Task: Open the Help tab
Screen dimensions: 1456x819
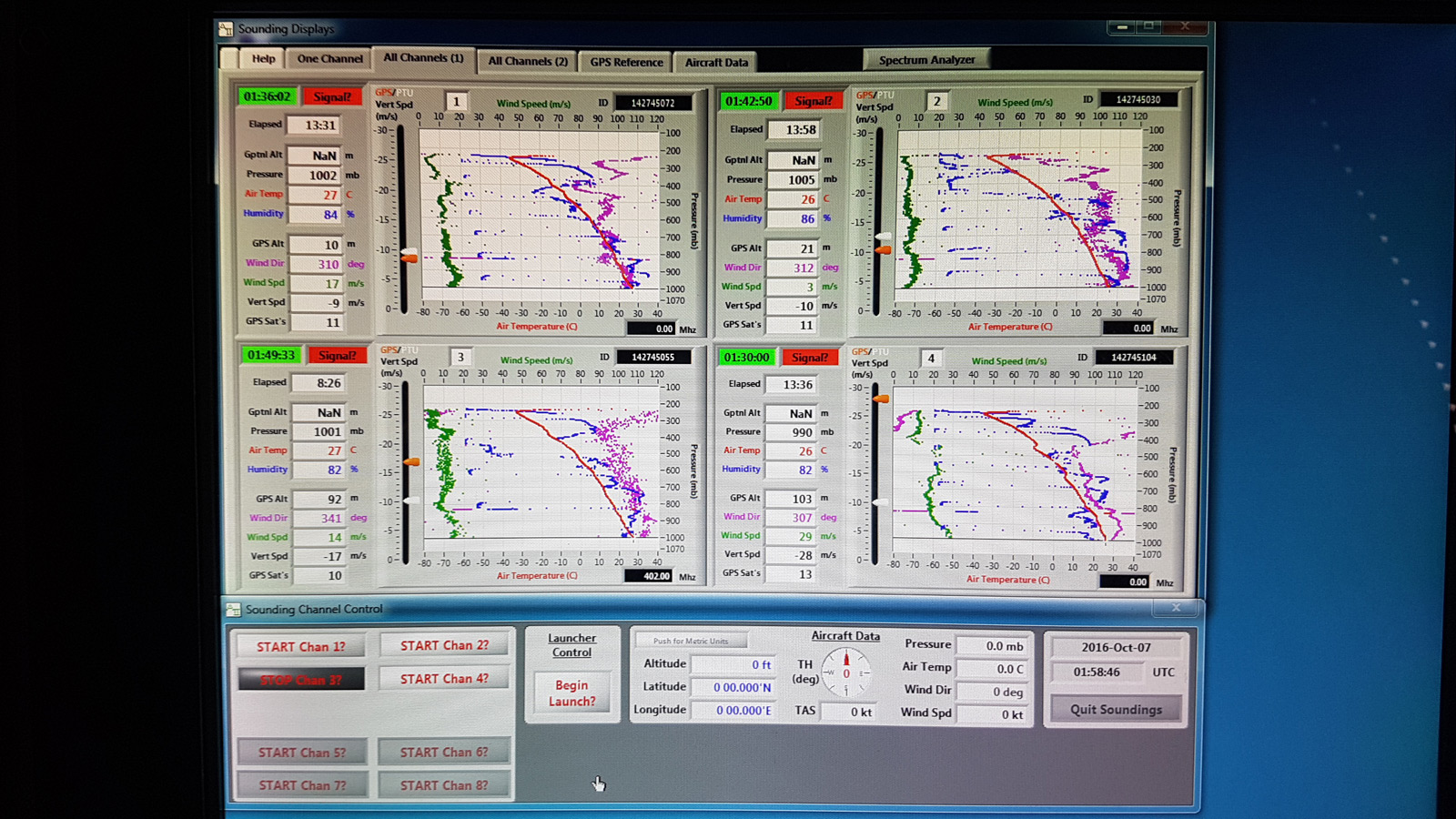Action: pyautogui.click(x=264, y=58)
